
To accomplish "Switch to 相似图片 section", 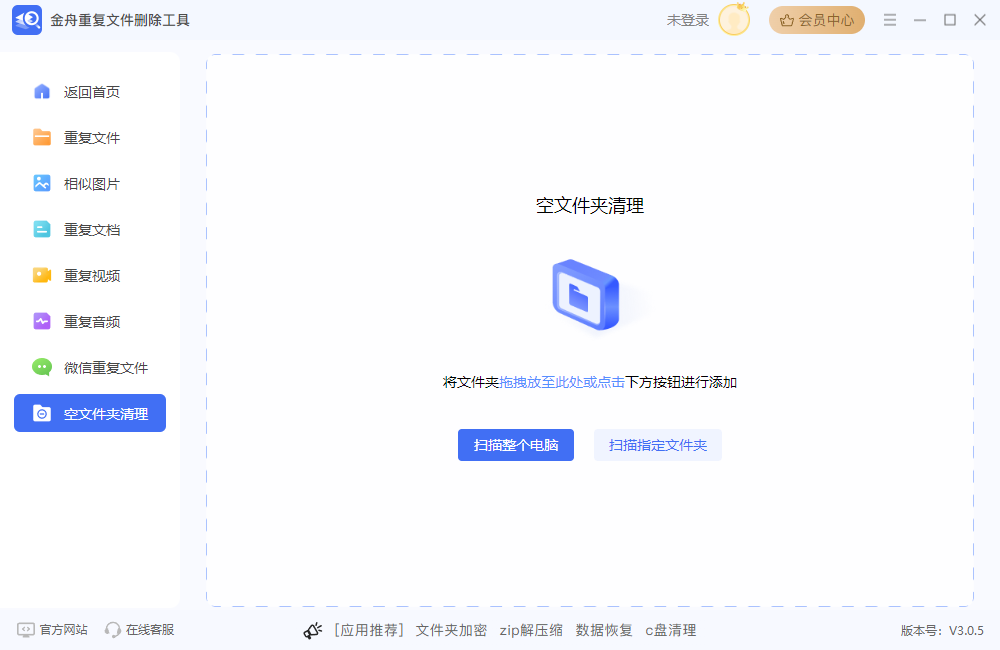I will tap(90, 183).
